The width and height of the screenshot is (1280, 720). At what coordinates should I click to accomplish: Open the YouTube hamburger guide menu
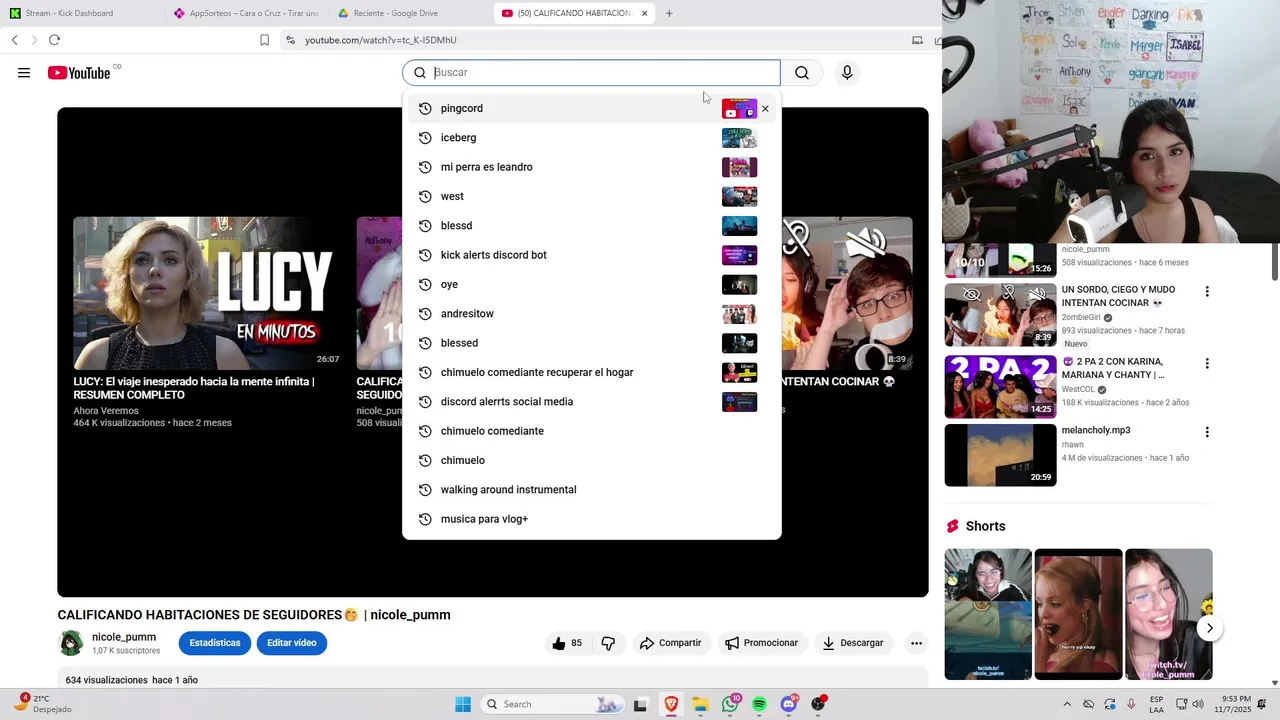click(24, 73)
